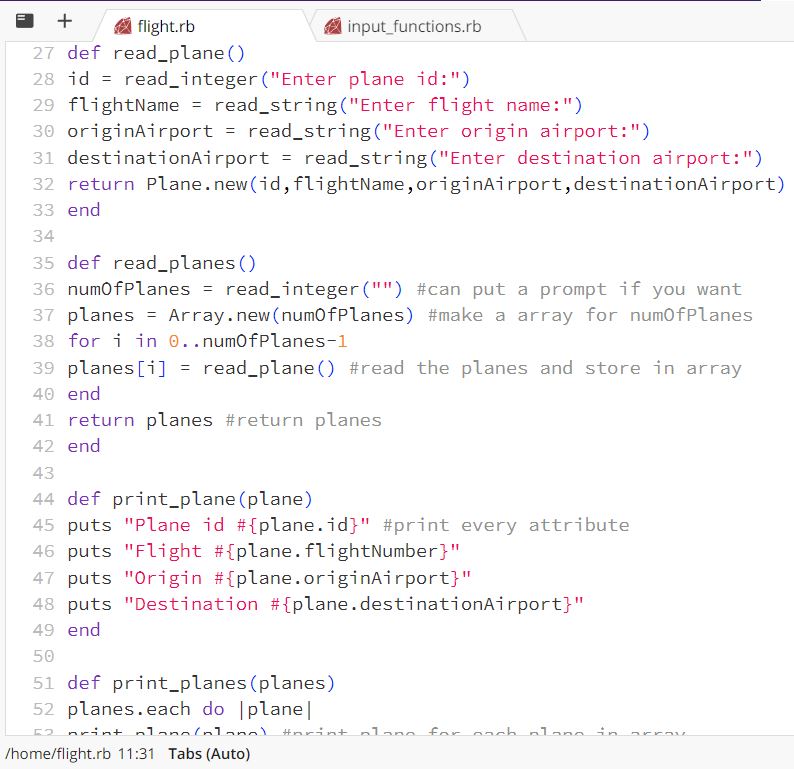794x769 pixels.
Task: Click the '#print every attribute' comment
Action: click(506, 525)
